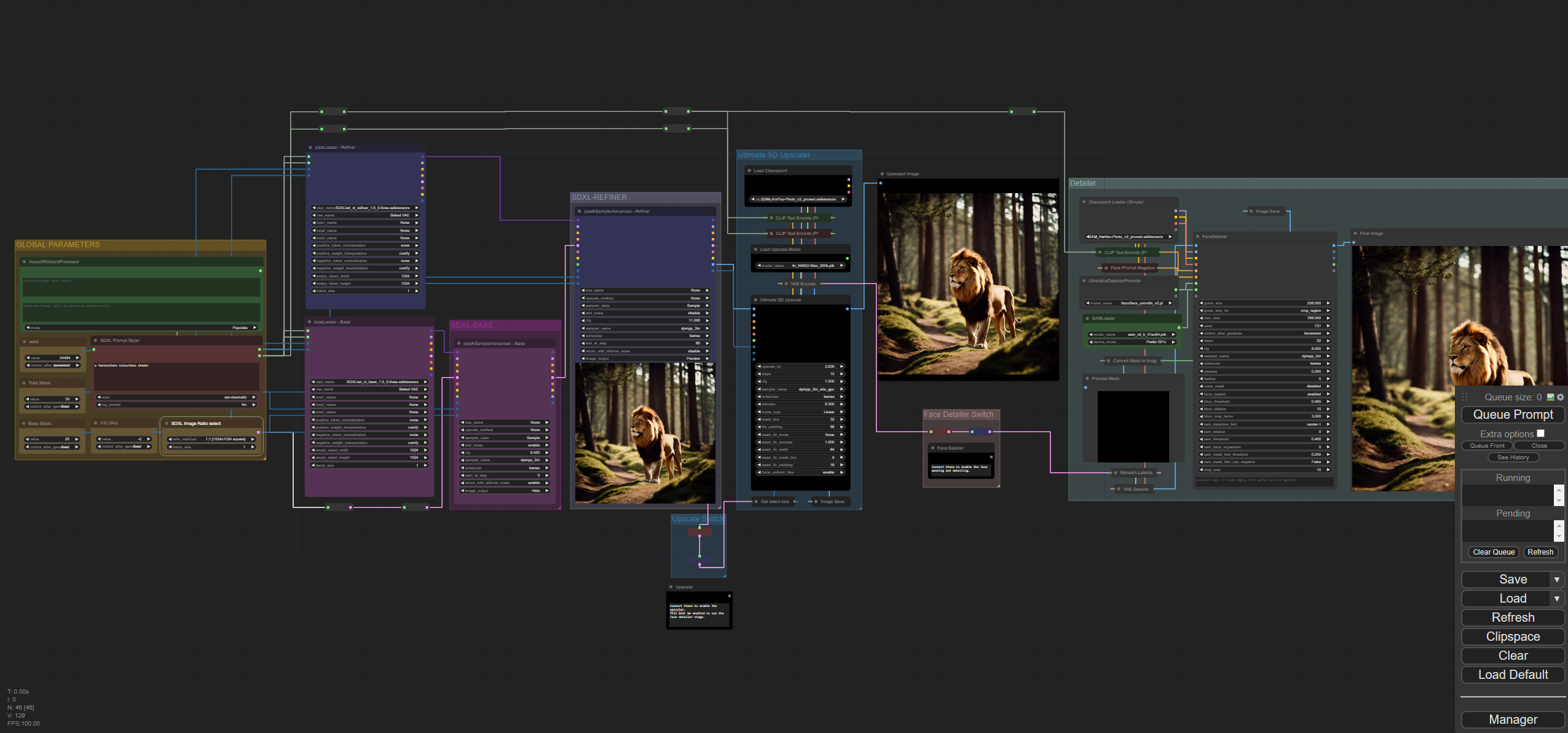Click the Upscaler note node dot
1568x733 pixels.
[671, 587]
